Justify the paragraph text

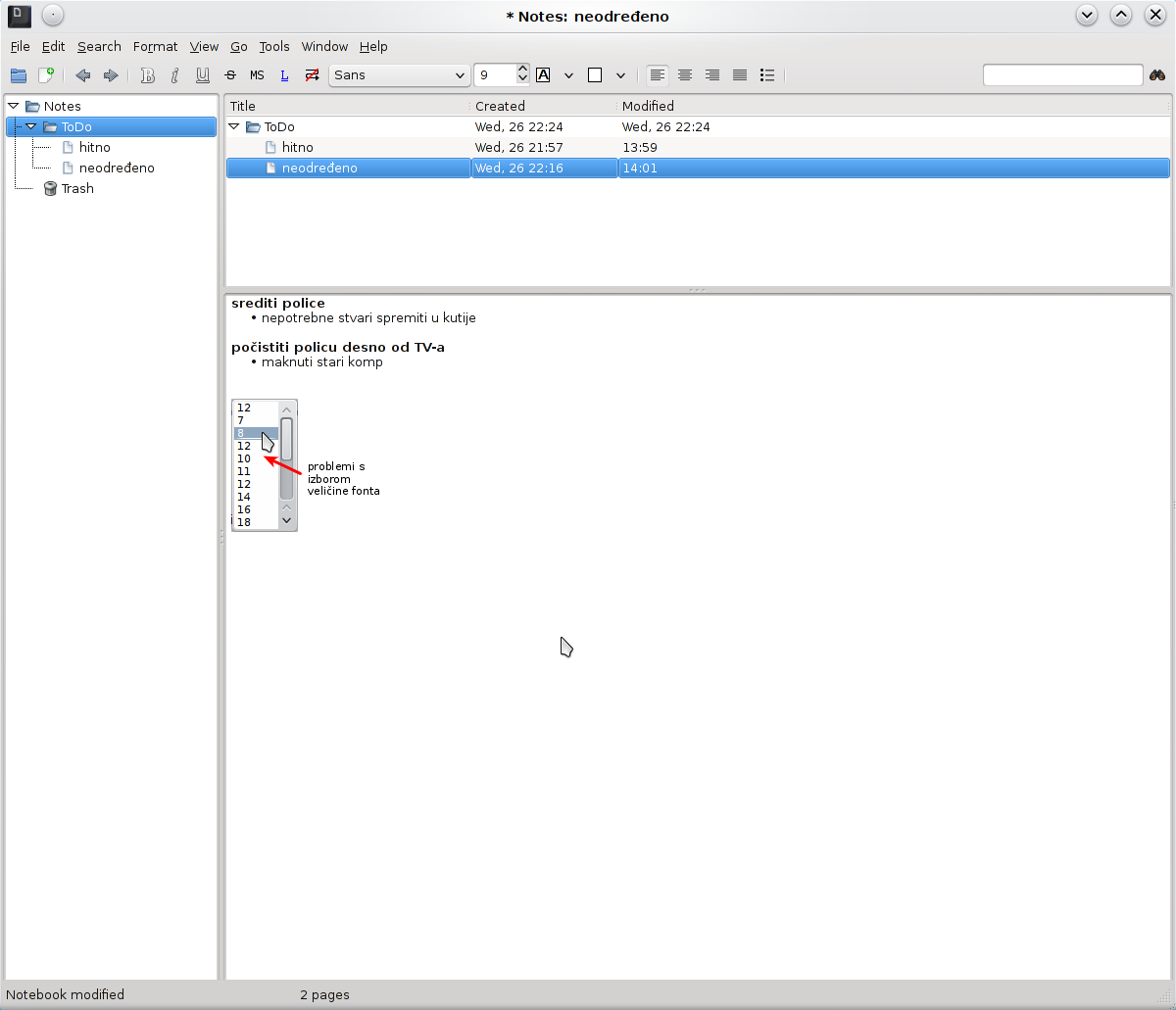740,75
